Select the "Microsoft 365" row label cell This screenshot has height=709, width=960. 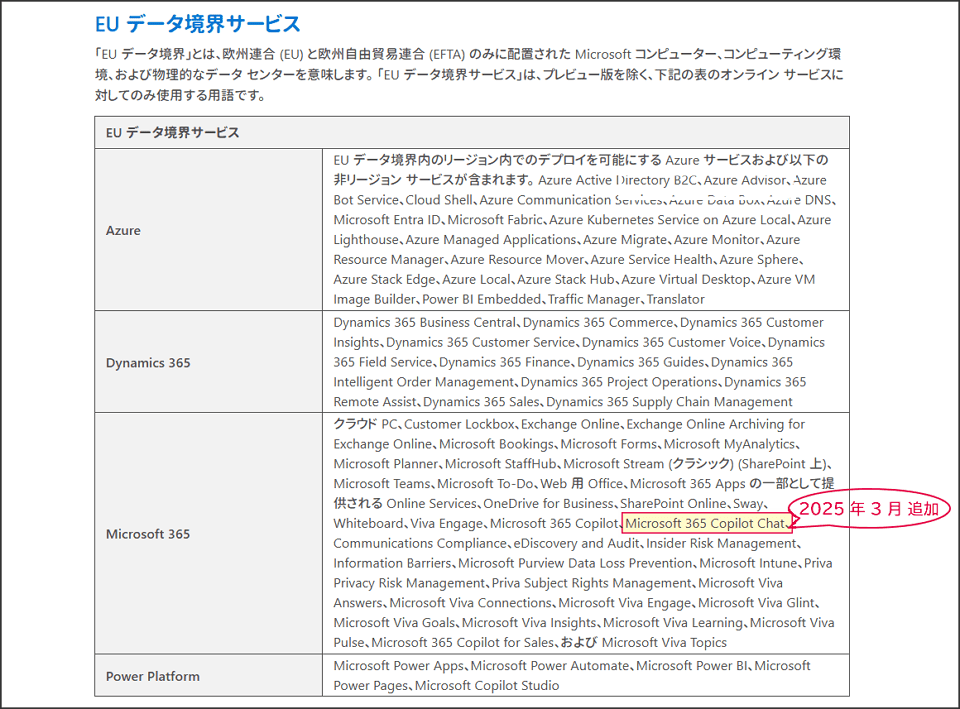pyautogui.click(x=208, y=533)
